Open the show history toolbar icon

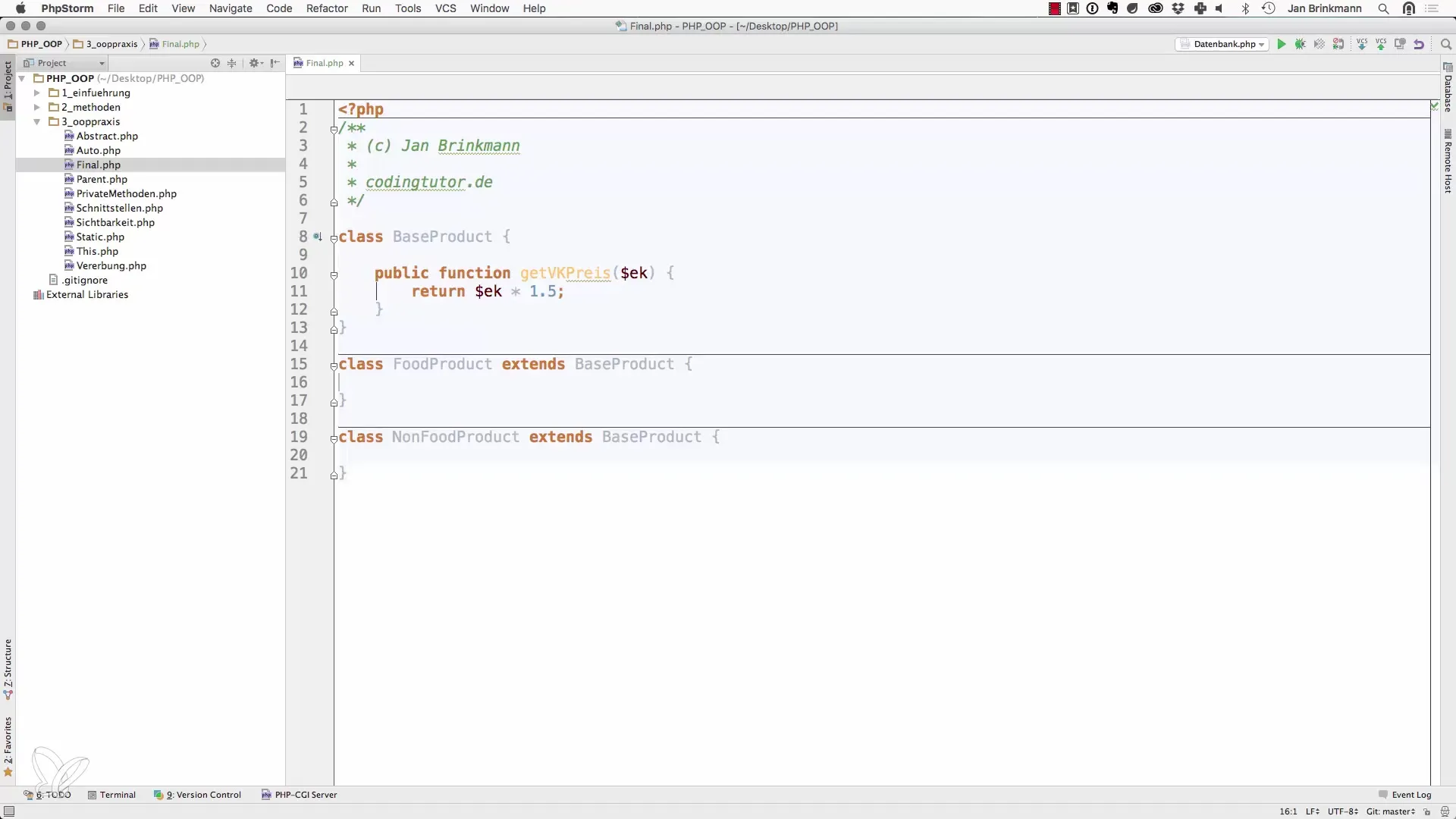pos(1400,44)
